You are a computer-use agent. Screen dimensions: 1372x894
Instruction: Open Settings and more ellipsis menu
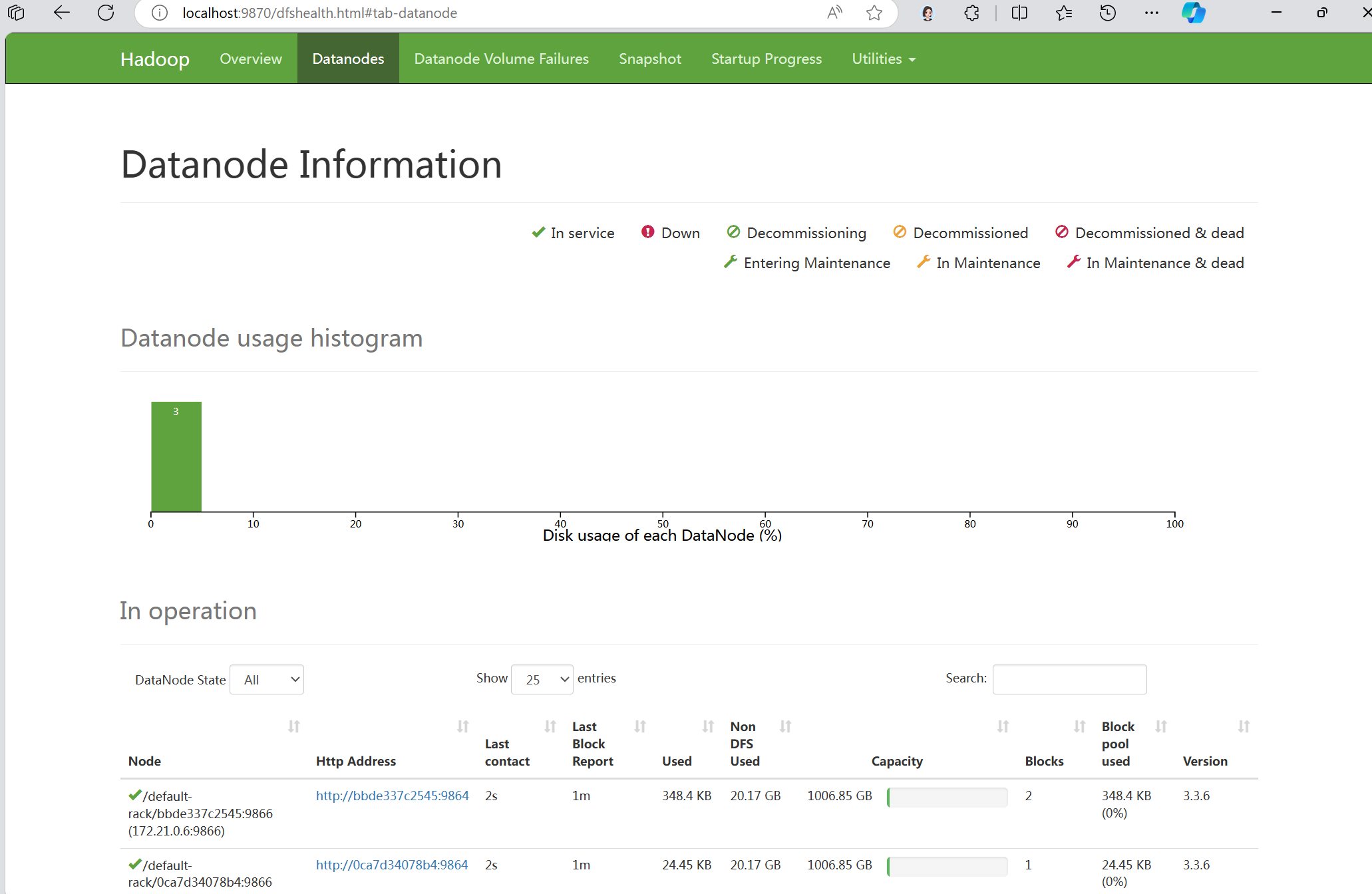pyautogui.click(x=1152, y=13)
